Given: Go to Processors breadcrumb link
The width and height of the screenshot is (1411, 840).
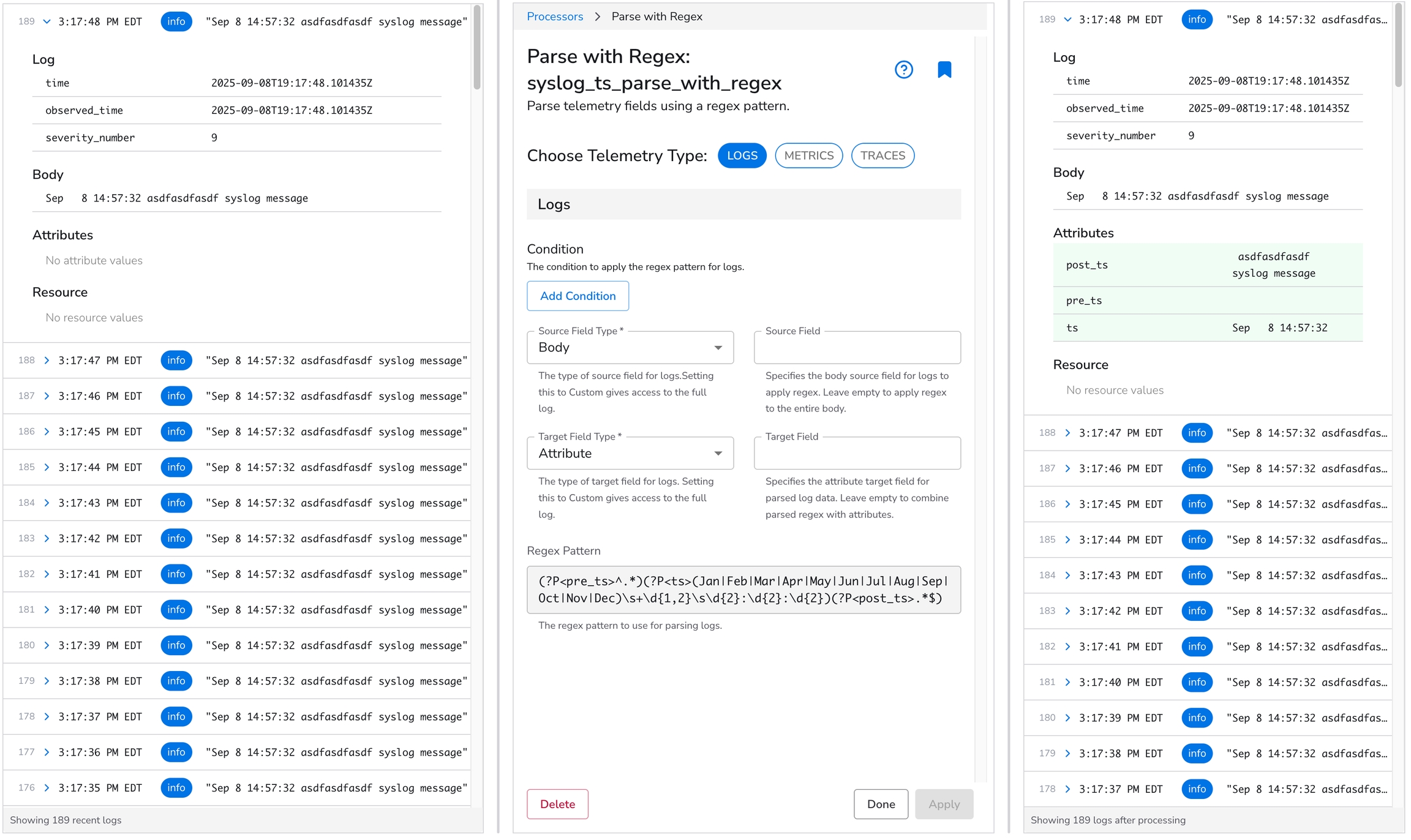Looking at the screenshot, I should pyautogui.click(x=555, y=17).
